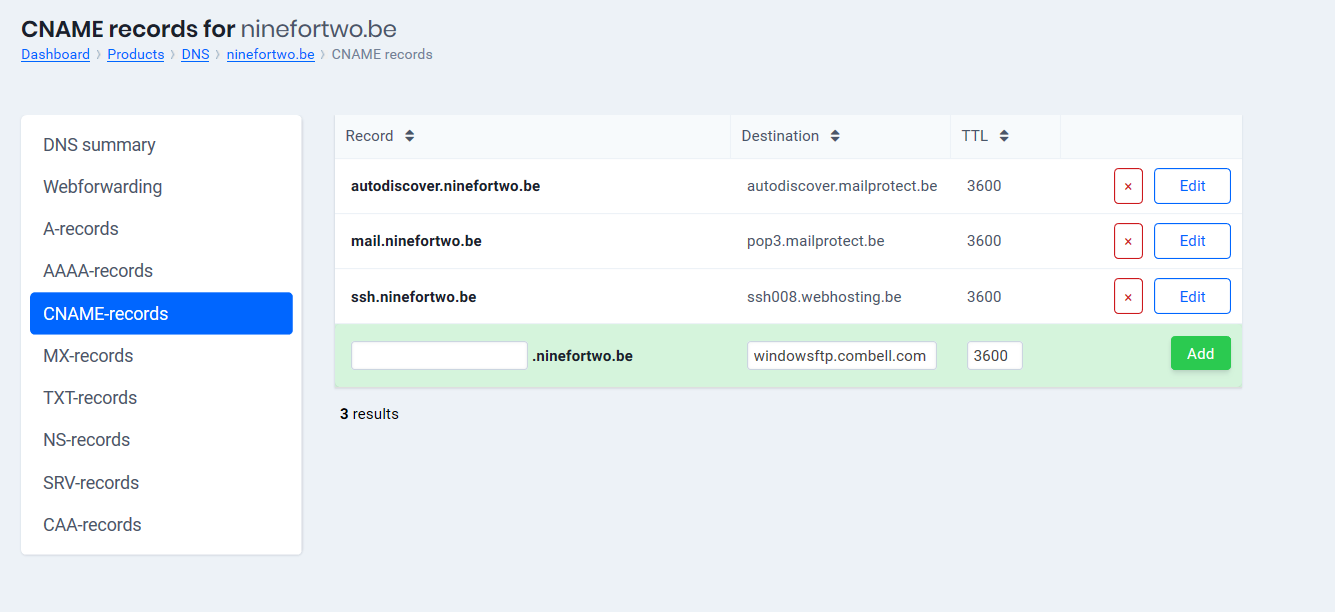Open DNS summary in sidebar
This screenshot has height=612, width=1335.
99,145
